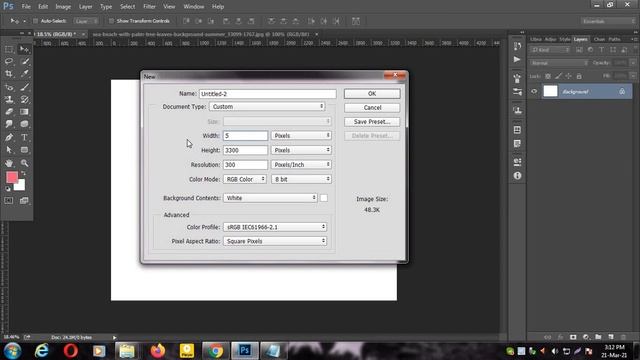Open Pixel Aspect Ratio dropdown
The height and width of the screenshot is (360, 640).
275,241
